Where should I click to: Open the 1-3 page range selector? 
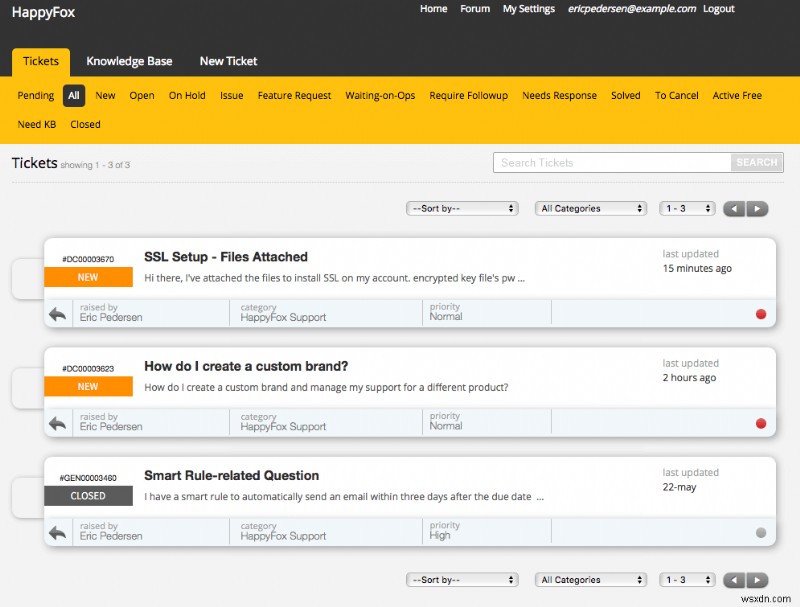click(686, 208)
